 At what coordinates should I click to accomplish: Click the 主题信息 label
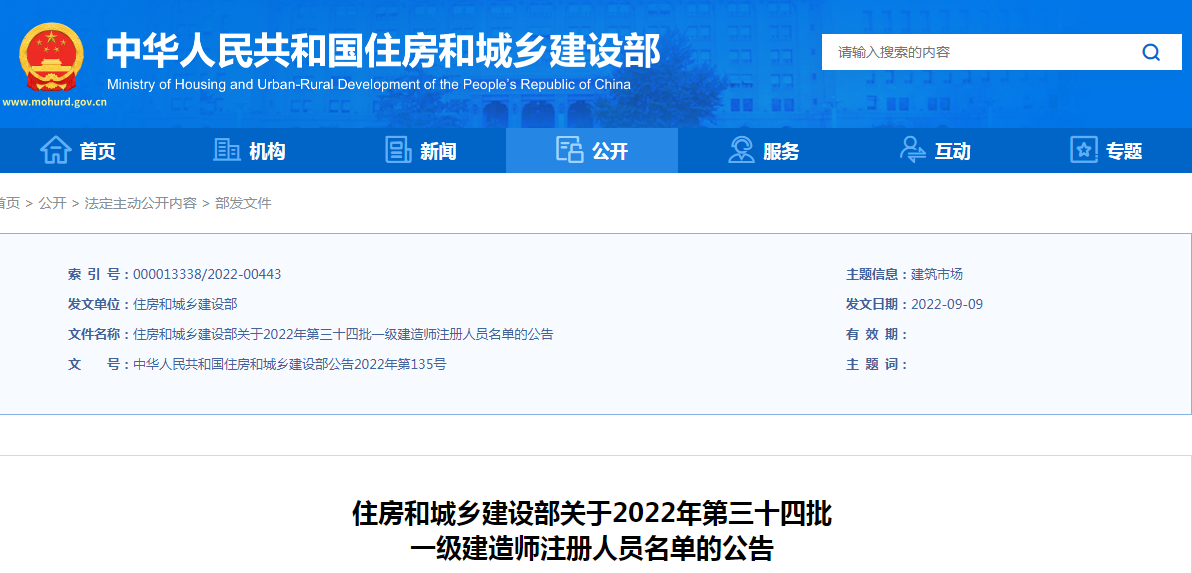tap(877, 274)
